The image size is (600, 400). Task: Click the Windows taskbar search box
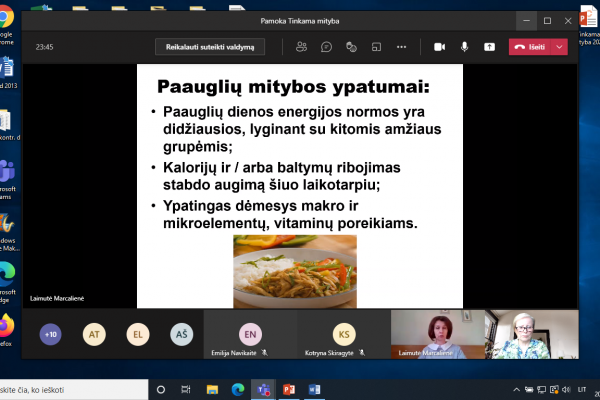pyautogui.click(x=73, y=390)
